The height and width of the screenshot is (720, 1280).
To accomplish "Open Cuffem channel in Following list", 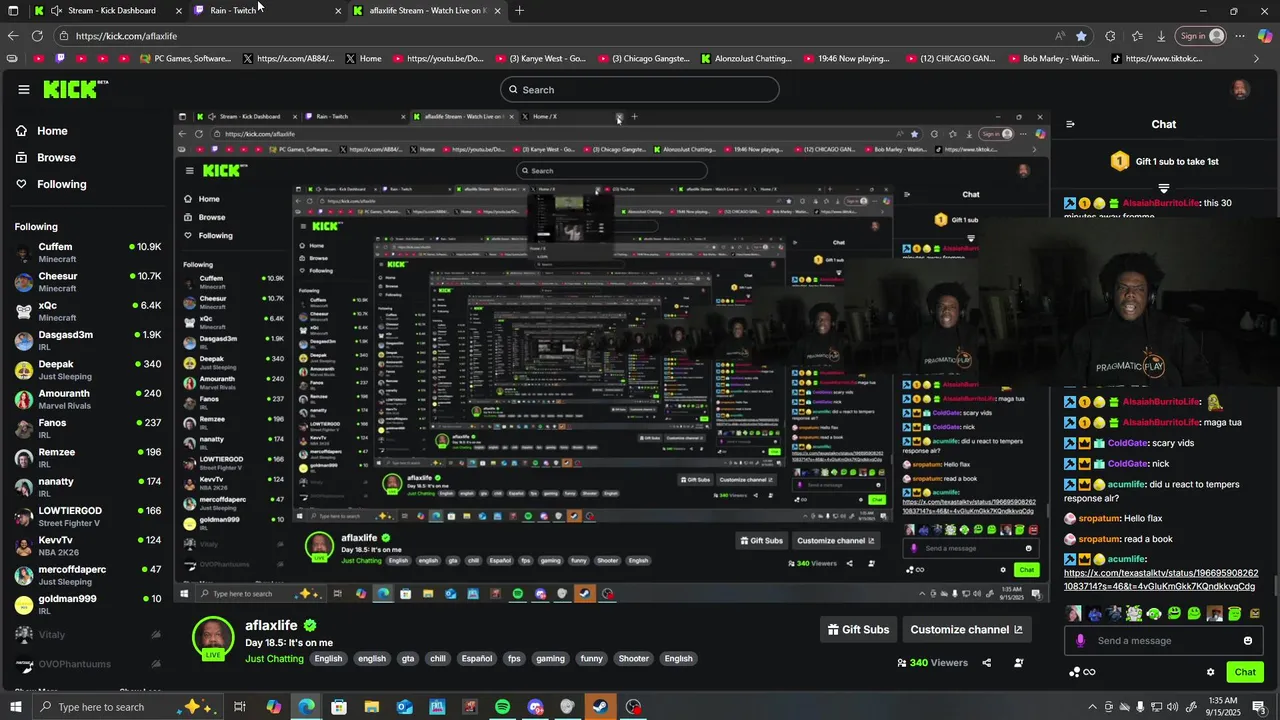I will [x=88, y=252].
